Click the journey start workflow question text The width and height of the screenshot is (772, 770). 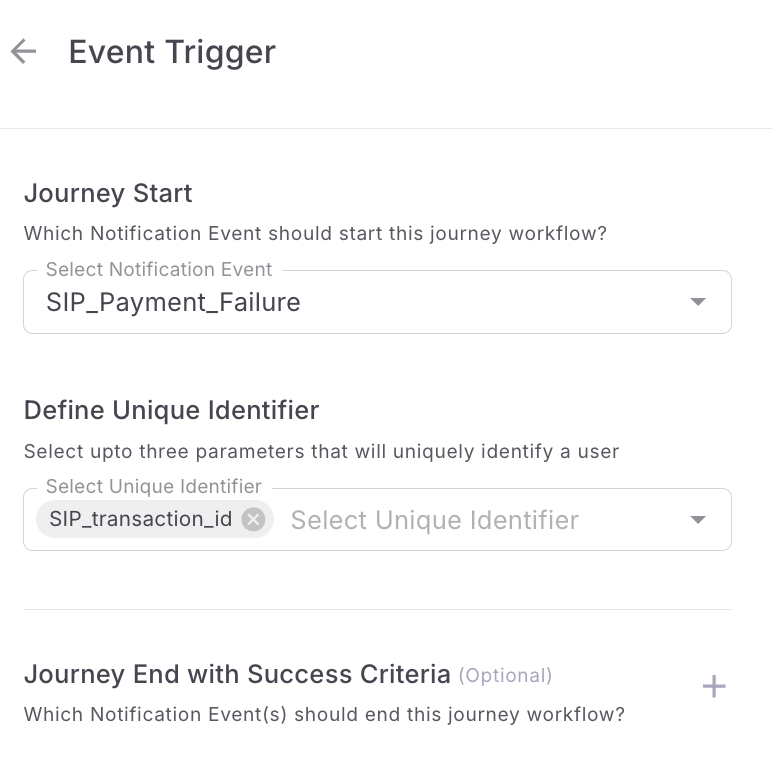315,233
